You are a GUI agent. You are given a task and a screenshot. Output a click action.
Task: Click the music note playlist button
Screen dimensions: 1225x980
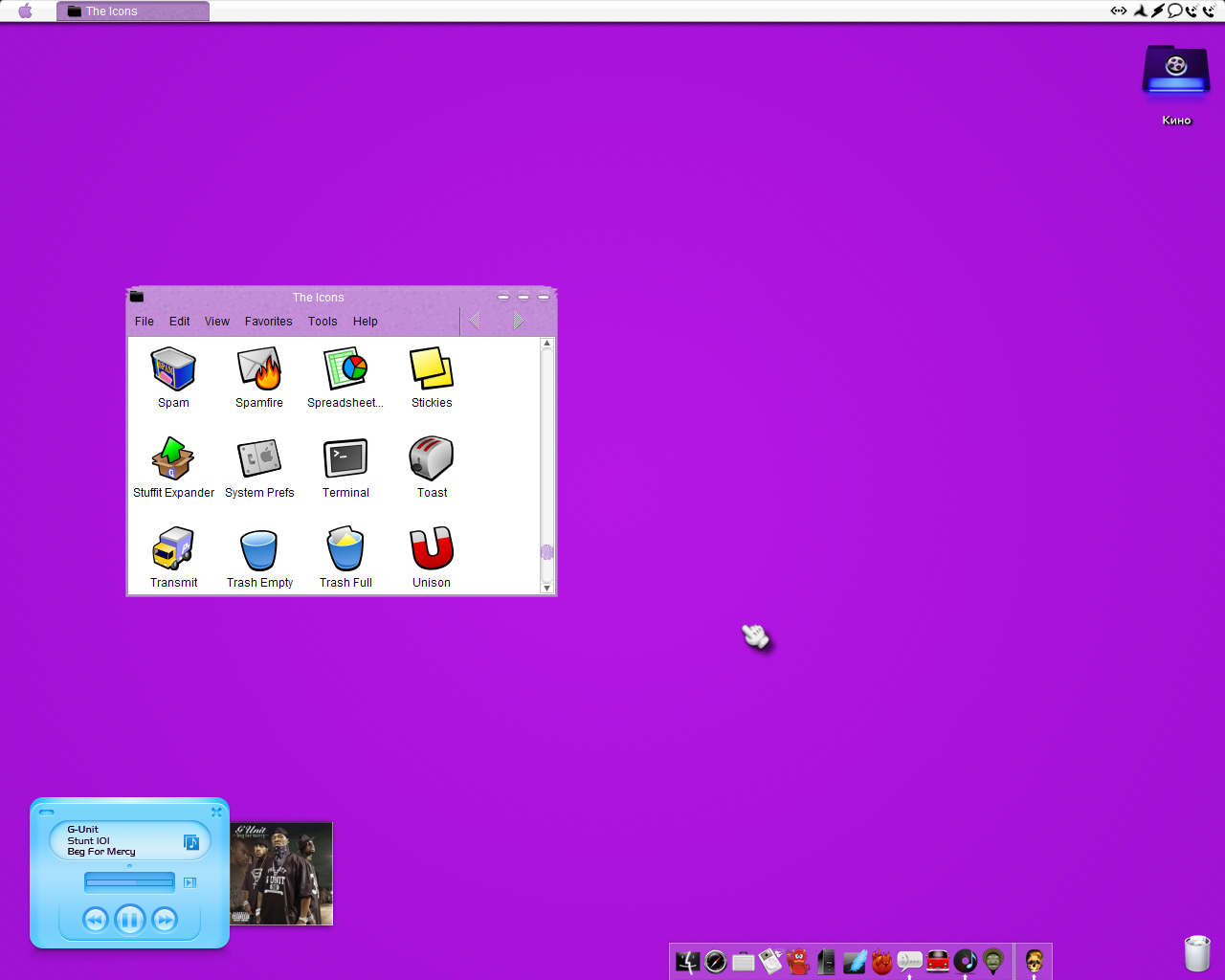(x=191, y=842)
